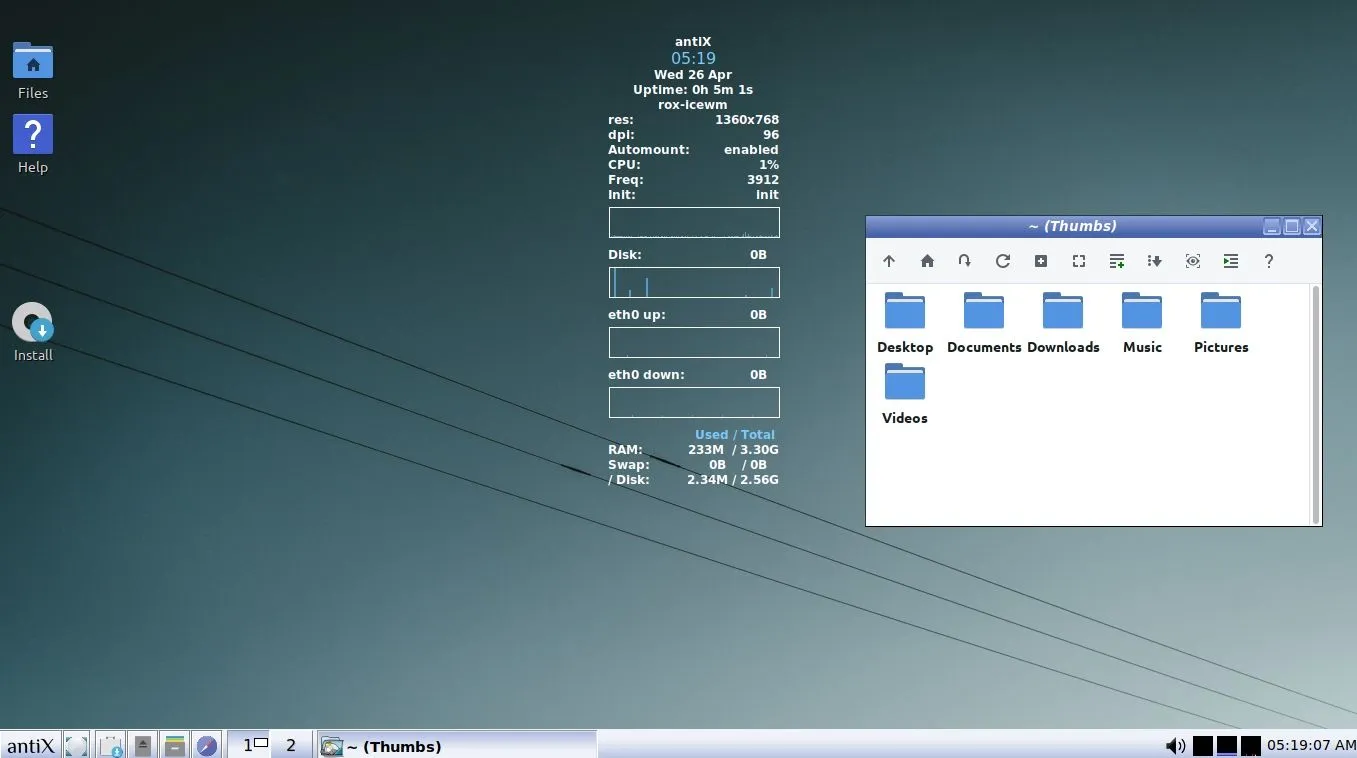
Task: Switch to workspace 2
Action: click(x=290, y=745)
